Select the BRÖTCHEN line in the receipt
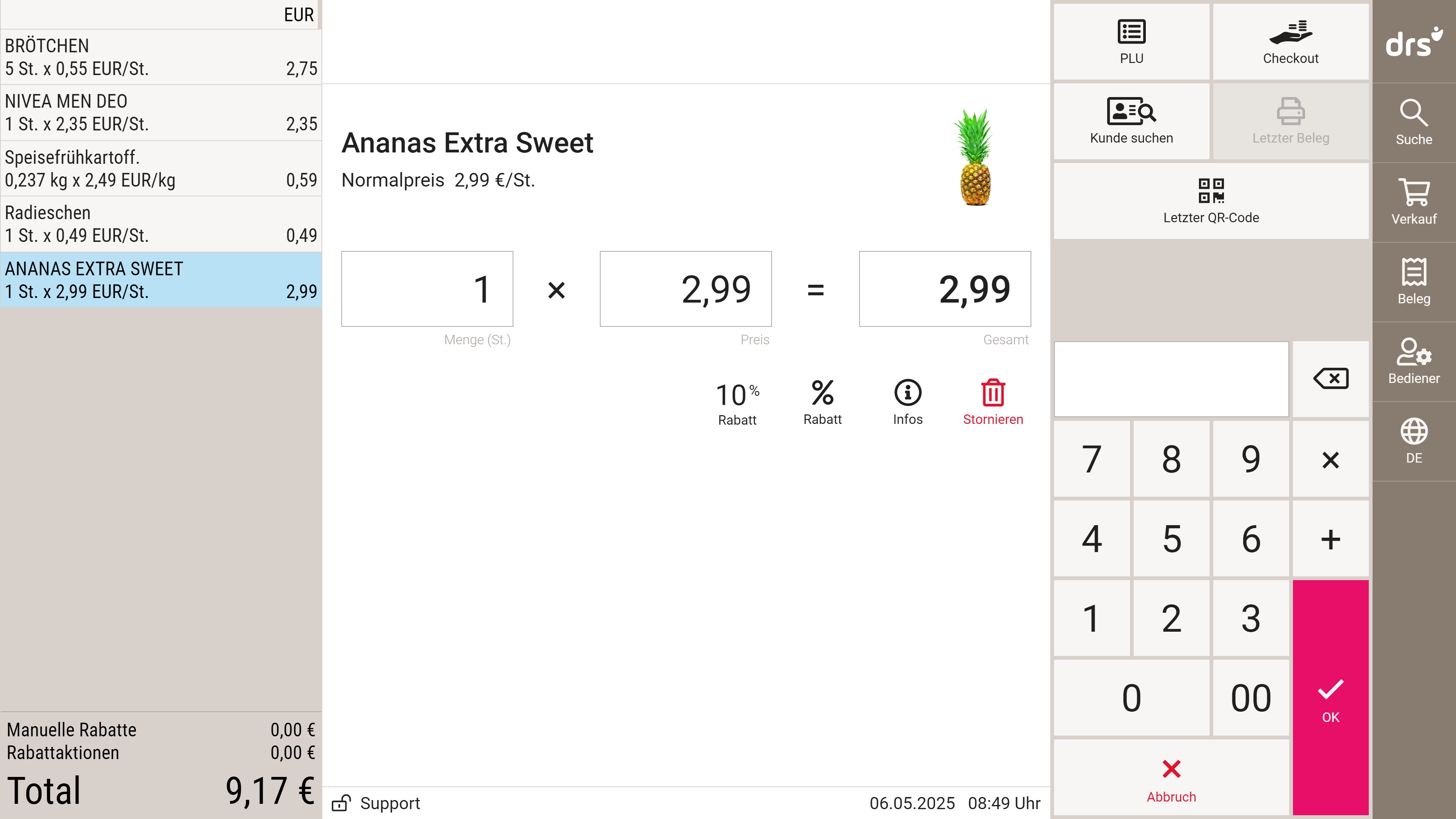Viewport: 1456px width, 819px height. tap(161, 57)
